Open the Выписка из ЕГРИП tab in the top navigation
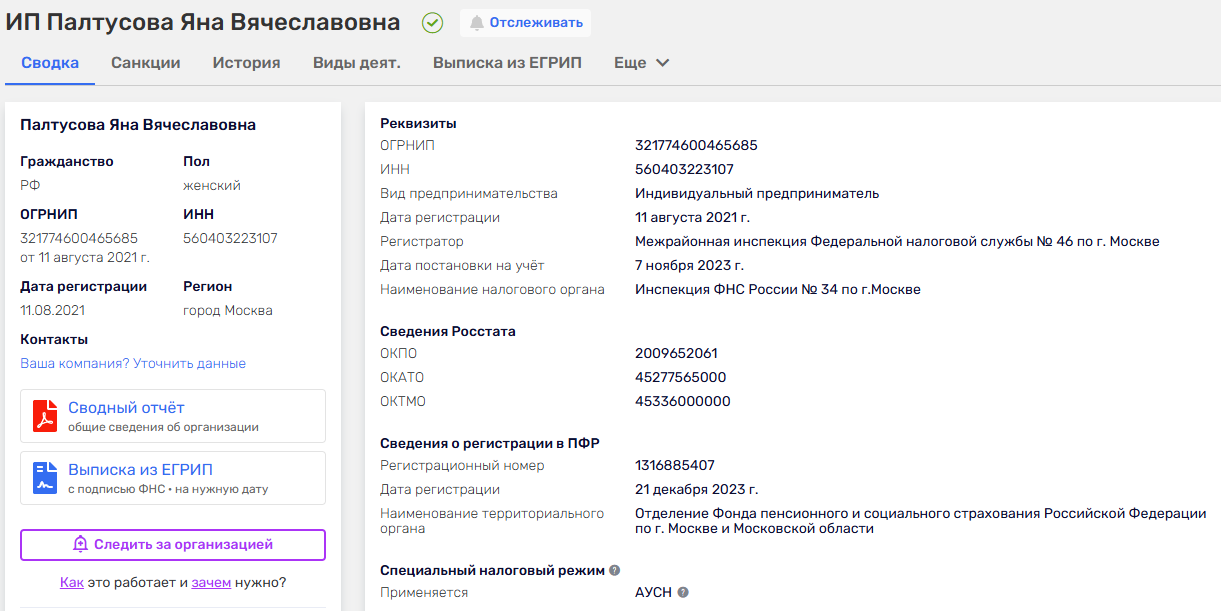1221x611 pixels. point(507,63)
